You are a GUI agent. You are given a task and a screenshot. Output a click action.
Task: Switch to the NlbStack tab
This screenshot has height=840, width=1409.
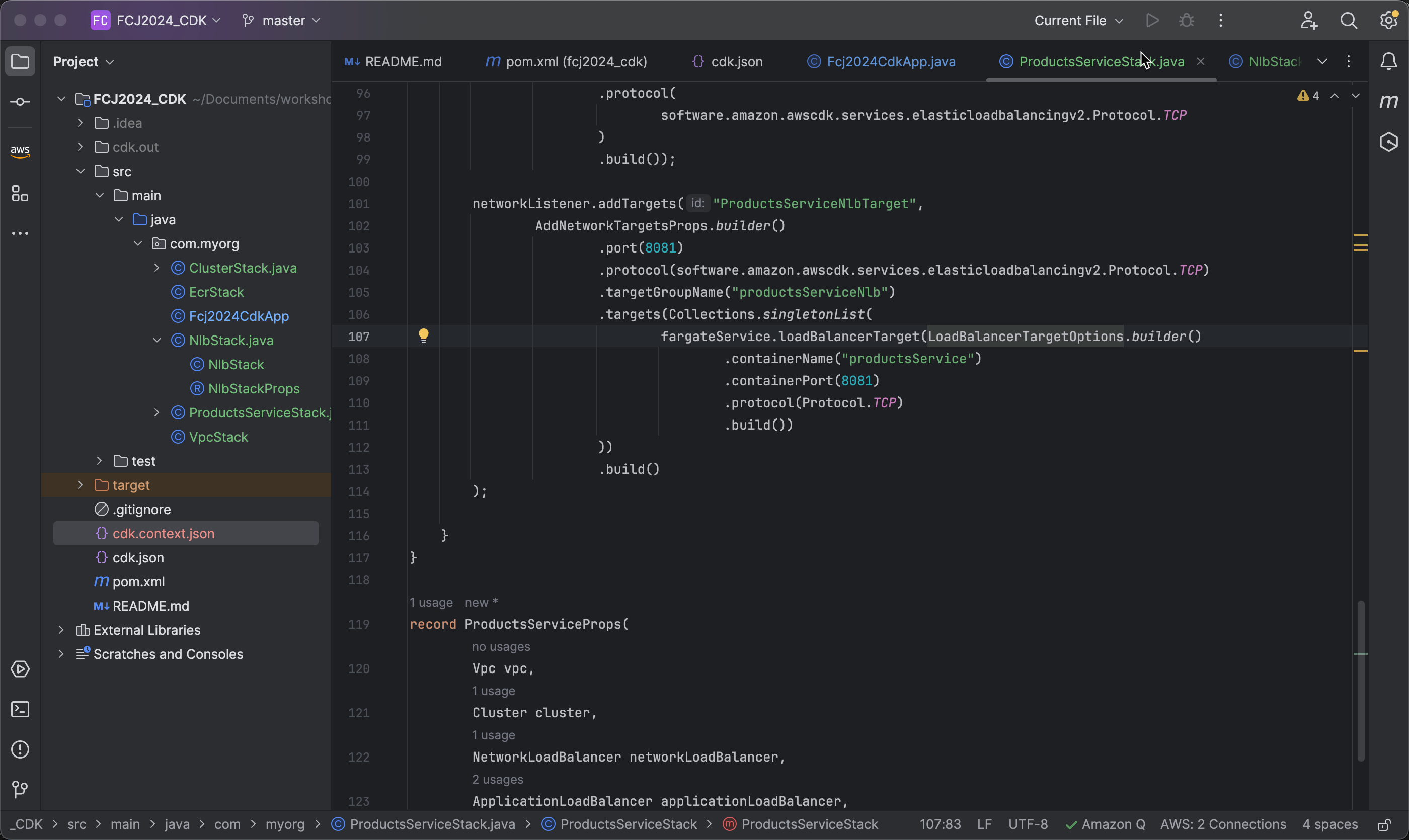click(1266, 61)
